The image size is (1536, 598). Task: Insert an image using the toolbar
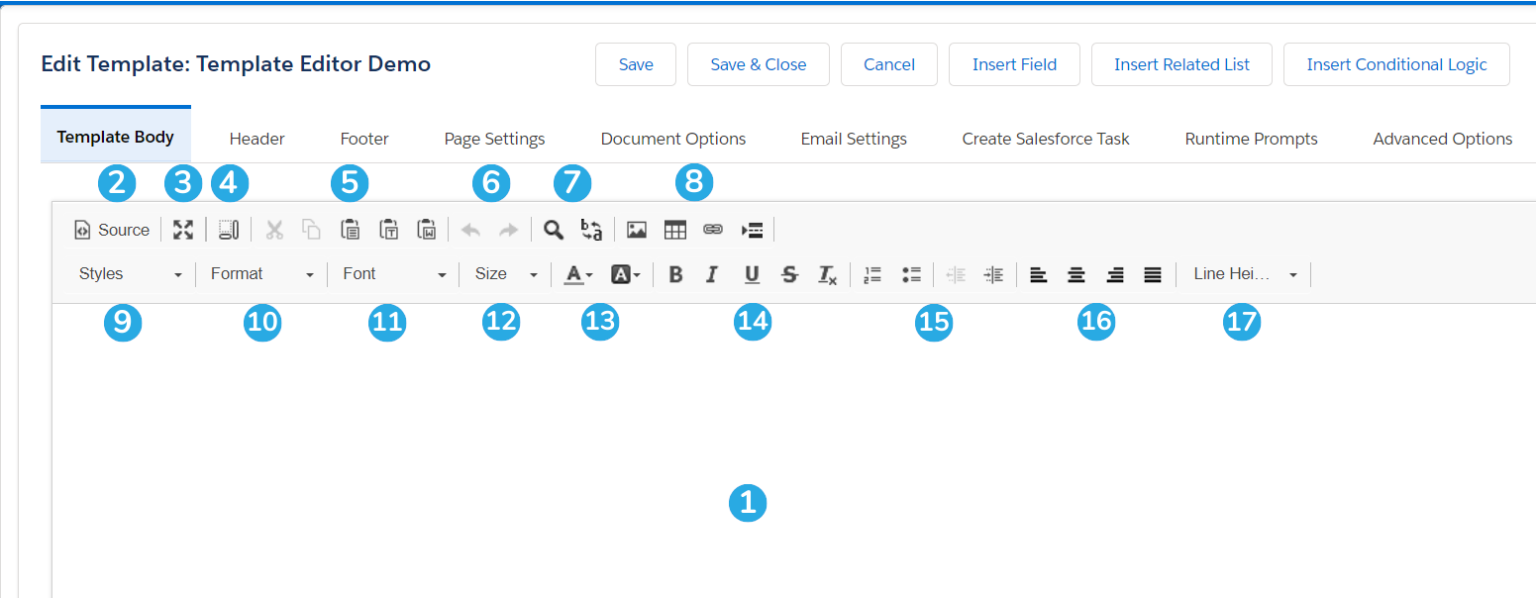[x=636, y=229]
